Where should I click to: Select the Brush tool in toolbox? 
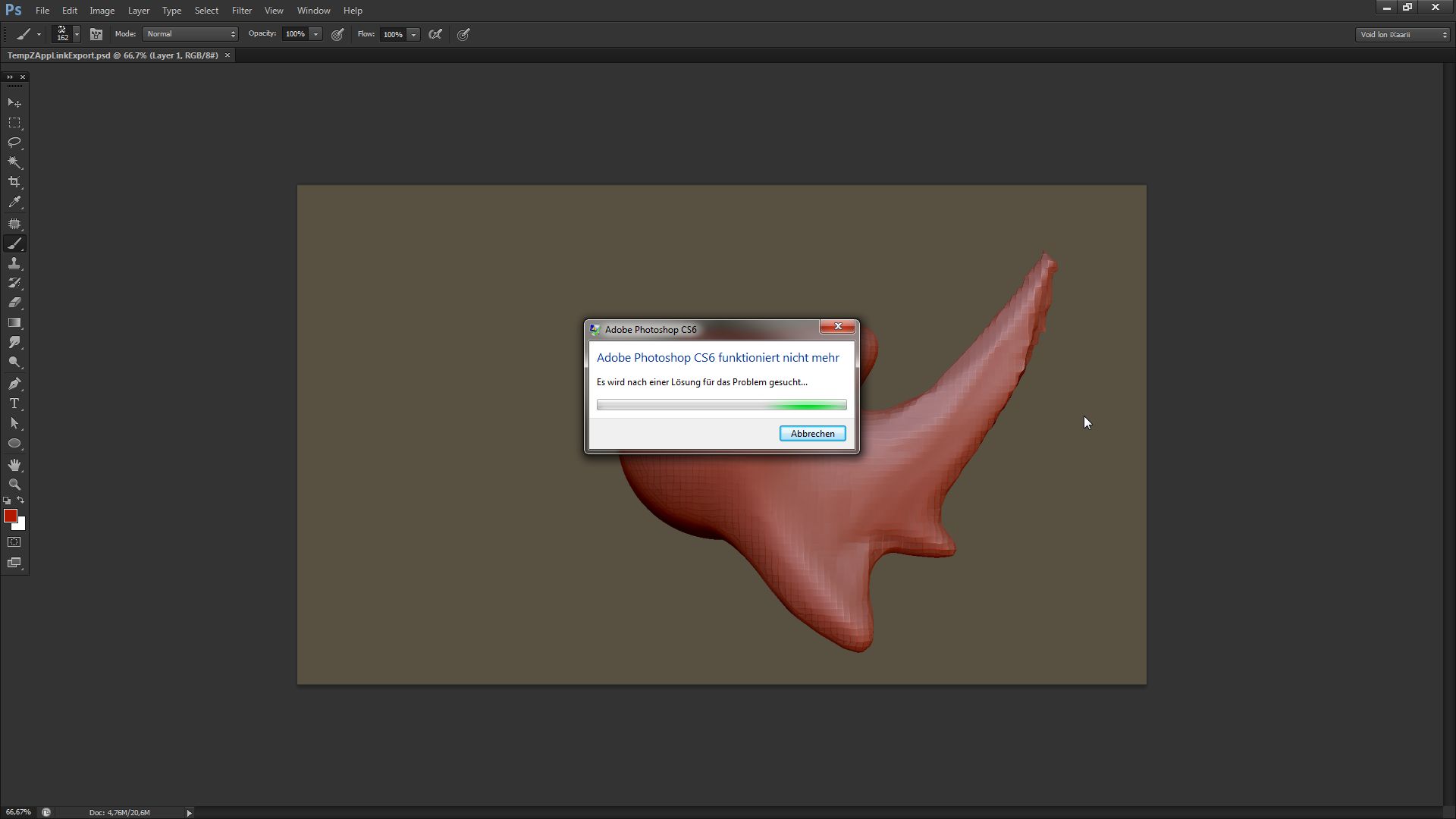pyautogui.click(x=14, y=243)
